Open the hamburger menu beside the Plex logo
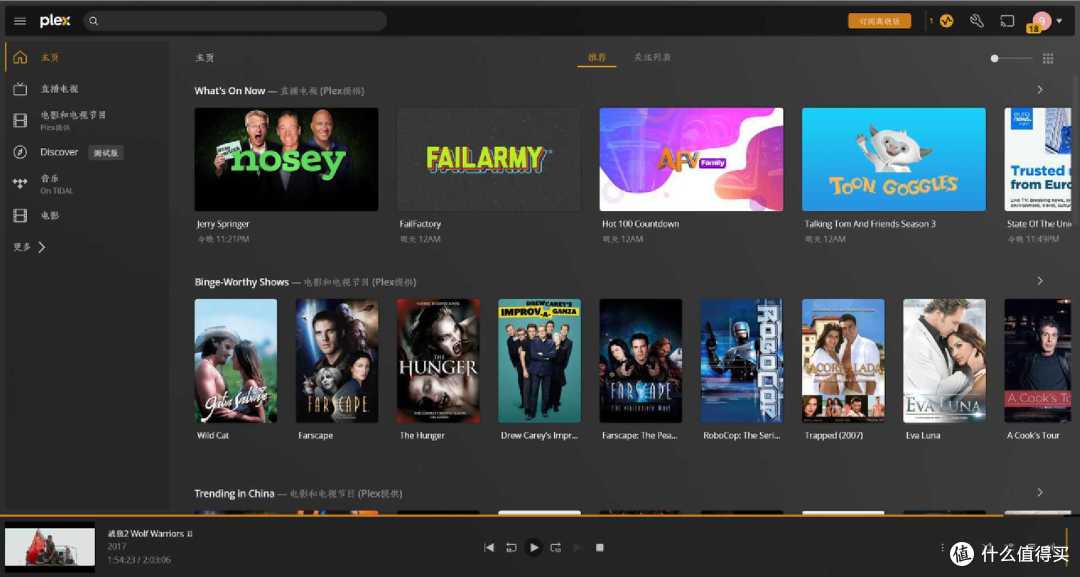Viewport: 1080px width, 577px height. tap(20, 21)
